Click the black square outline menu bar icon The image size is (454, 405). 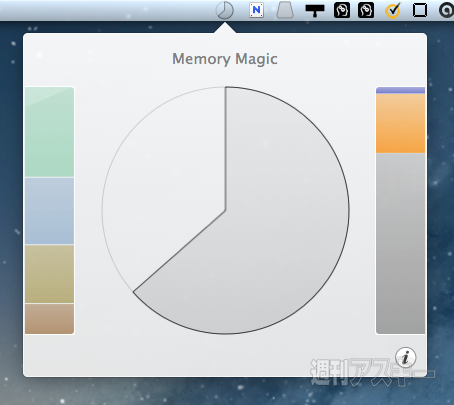420,10
